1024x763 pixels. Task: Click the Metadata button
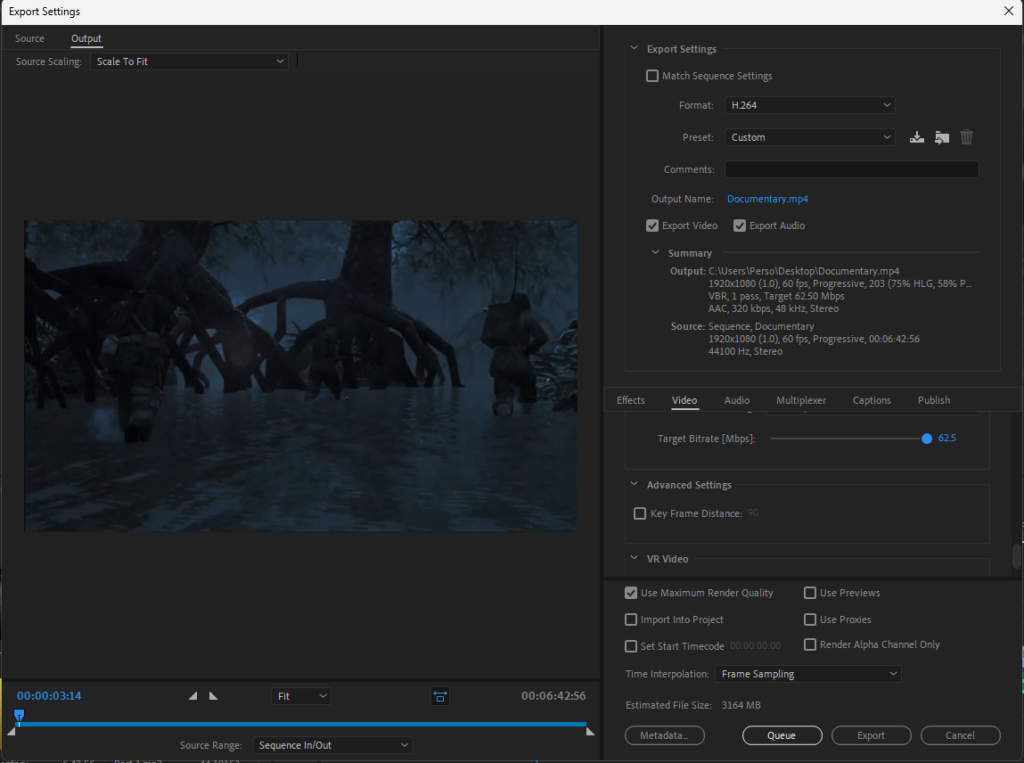(x=665, y=736)
